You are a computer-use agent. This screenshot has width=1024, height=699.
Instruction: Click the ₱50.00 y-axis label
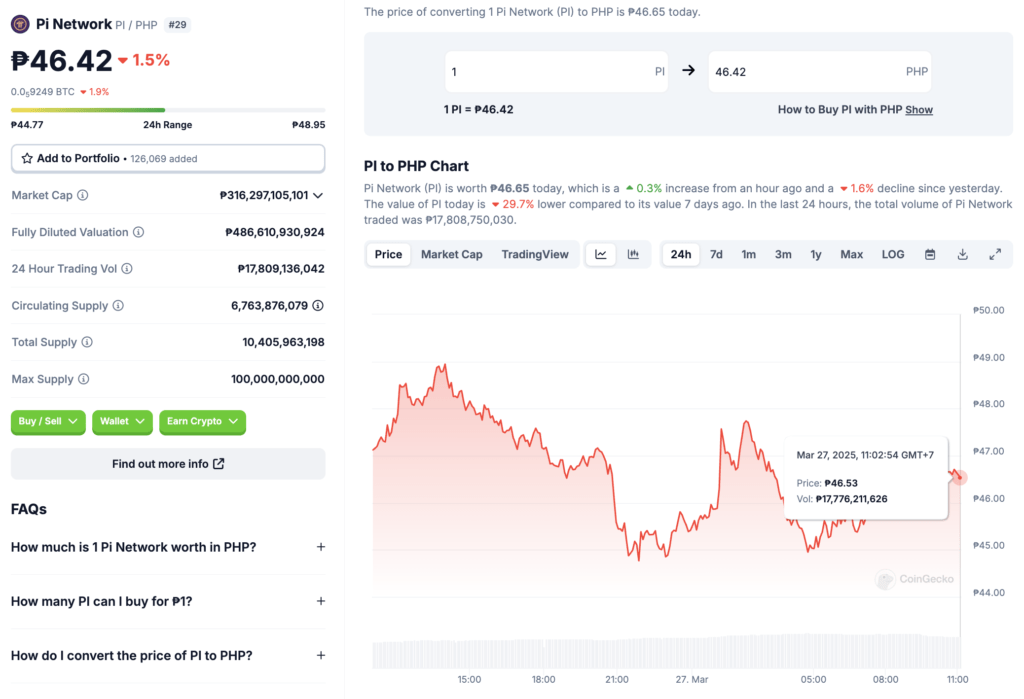[989, 310]
